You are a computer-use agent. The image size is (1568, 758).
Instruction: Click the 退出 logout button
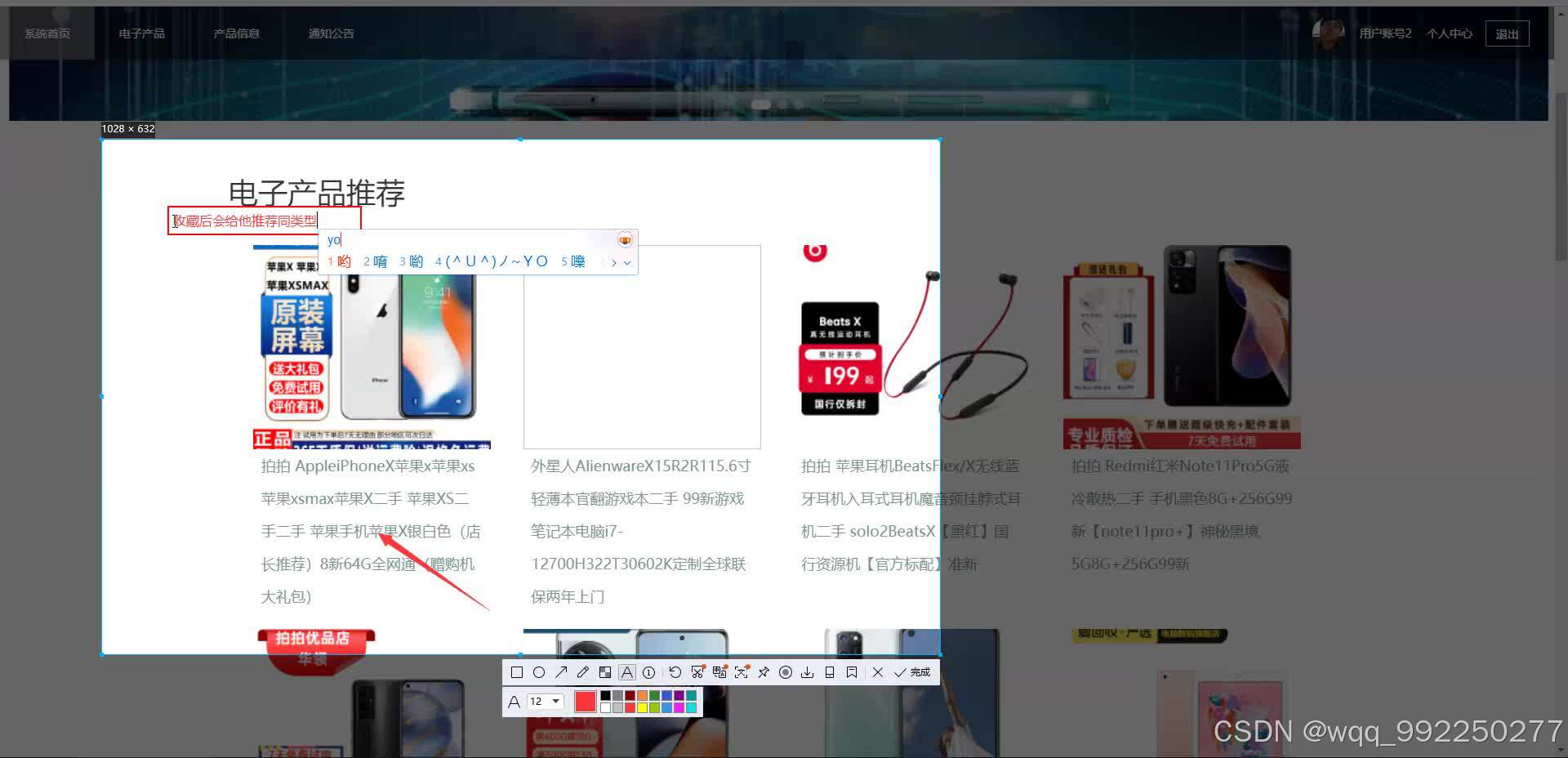coord(1508,33)
